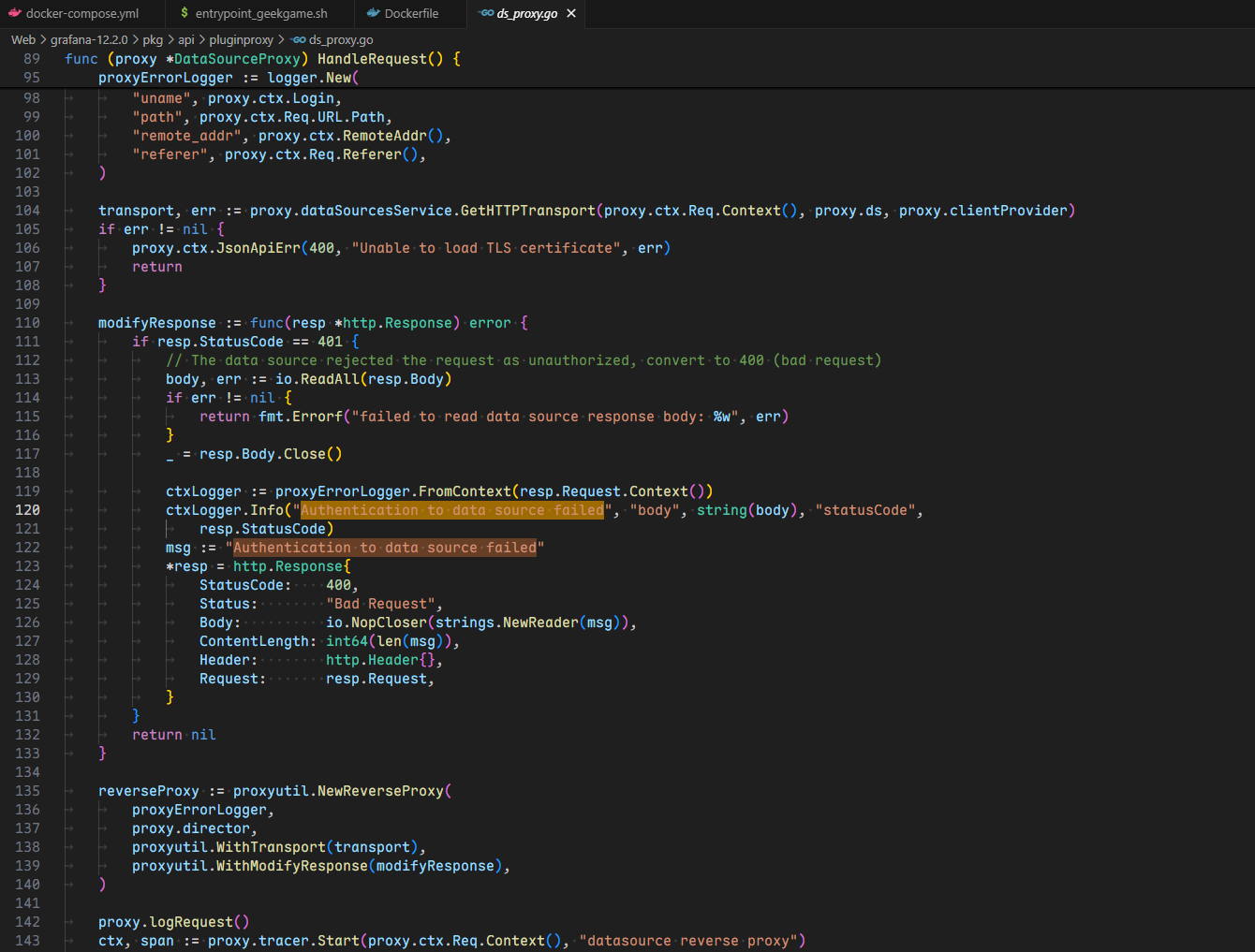Open the entrypoint_geekgame.sh tab
This screenshot has width=1255, height=952.
(x=261, y=13)
